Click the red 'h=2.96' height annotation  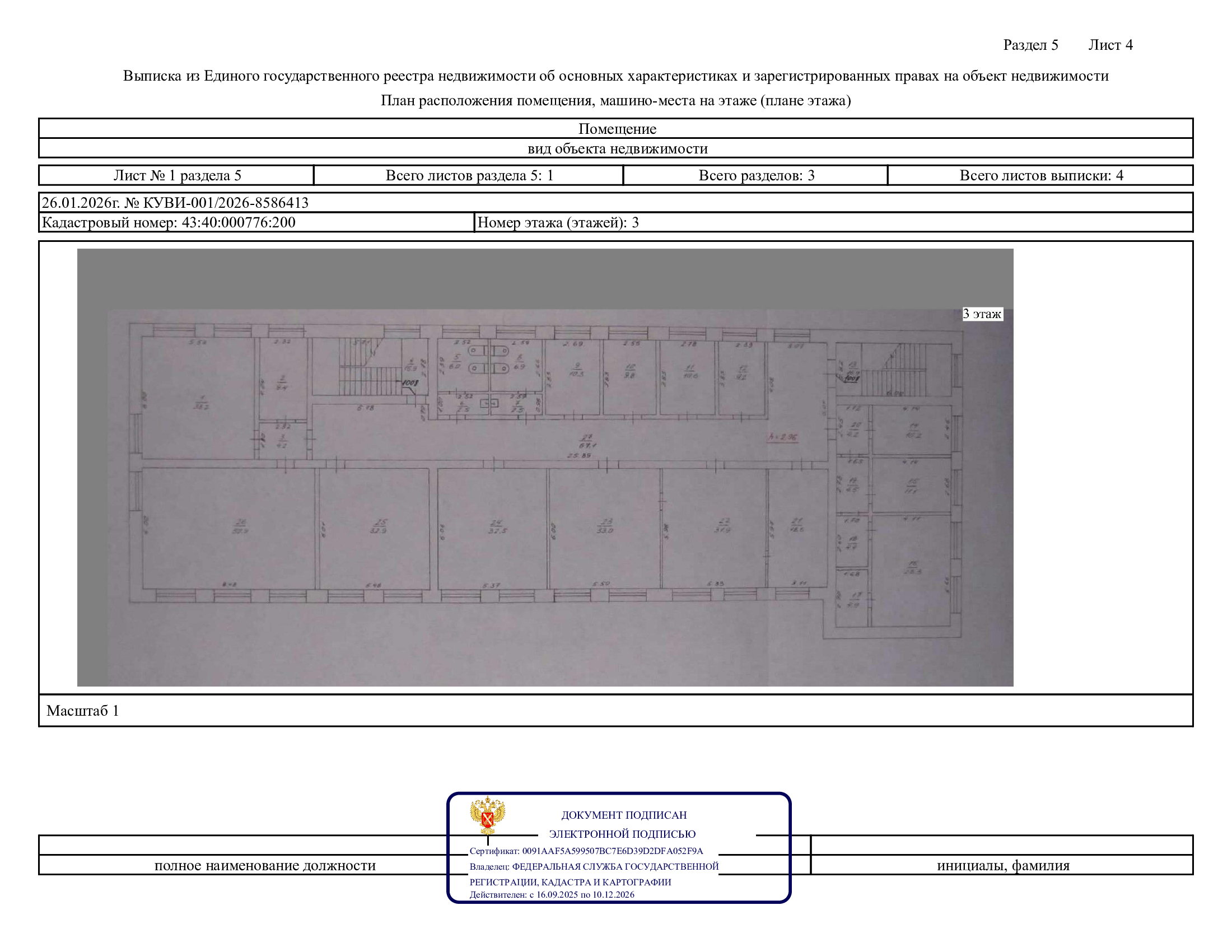point(782,437)
